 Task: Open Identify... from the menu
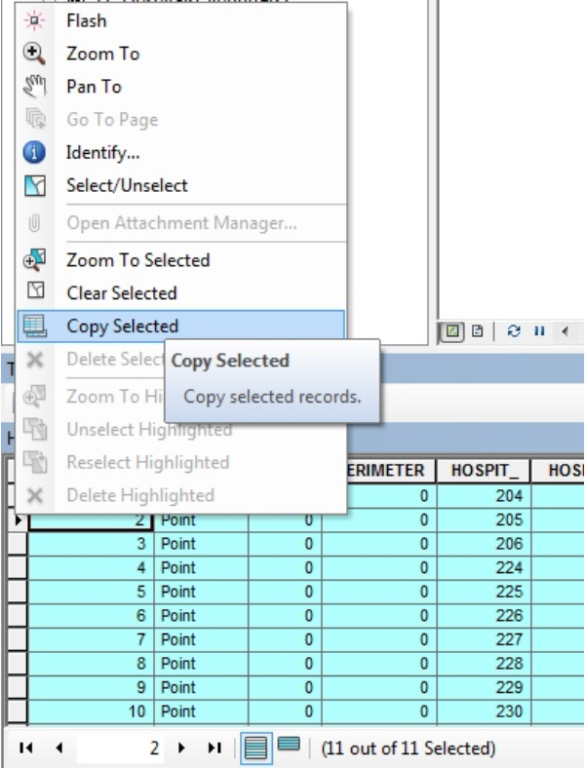click(x=181, y=152)
